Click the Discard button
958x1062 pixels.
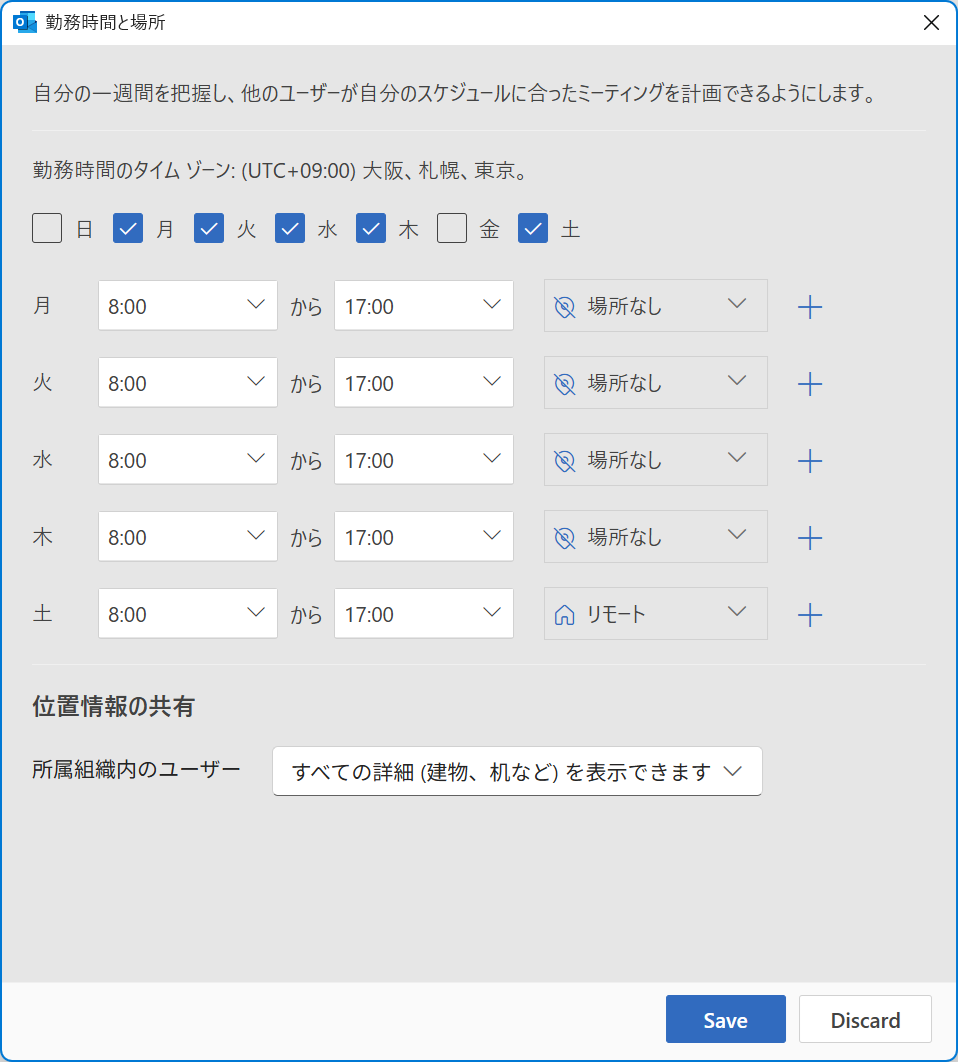(x=865, y=1019)
